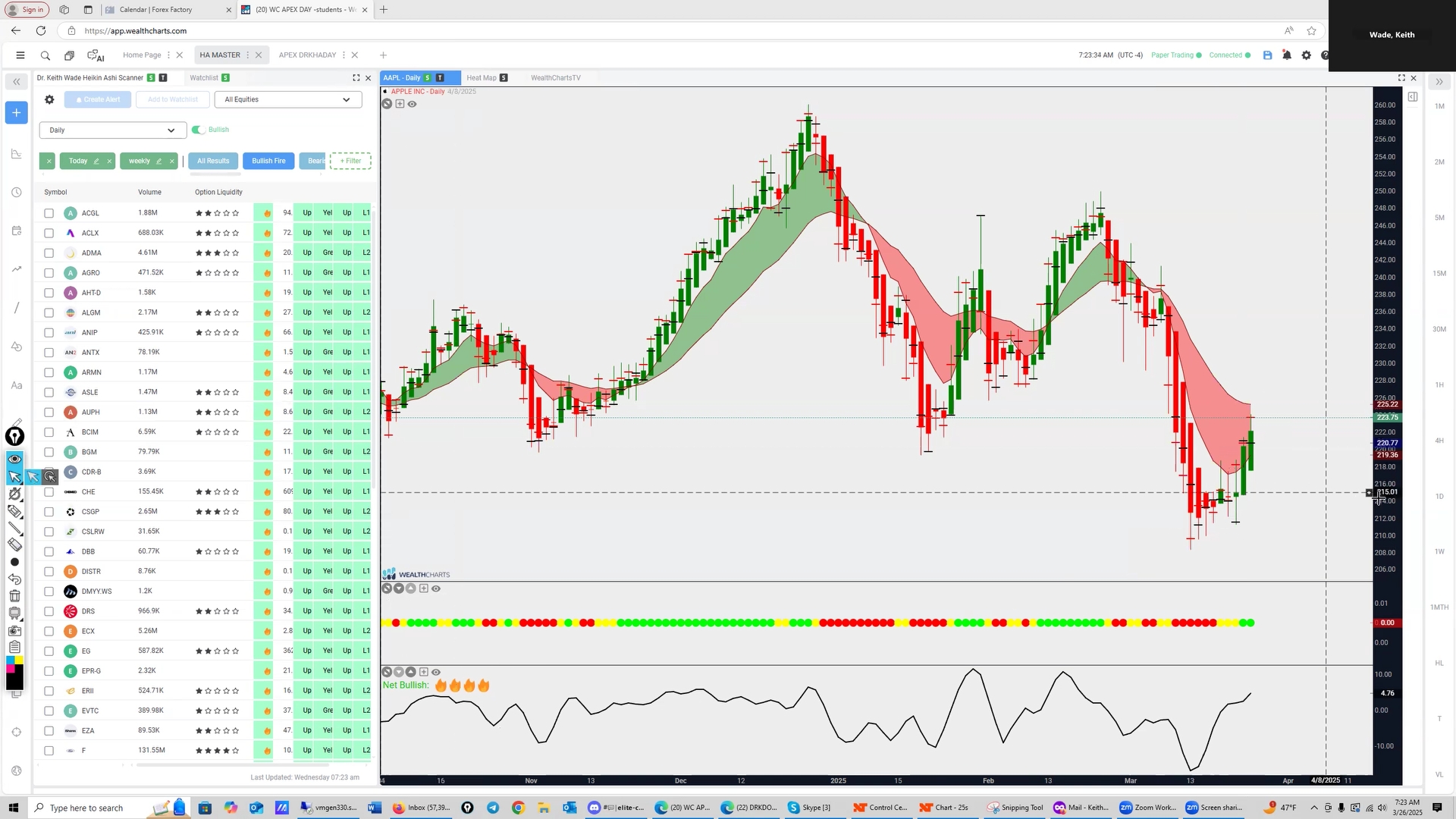Undo last annotation with curved arrow
The width and height of the screenshot is (1456, 819).
click(x=14, y=579)
